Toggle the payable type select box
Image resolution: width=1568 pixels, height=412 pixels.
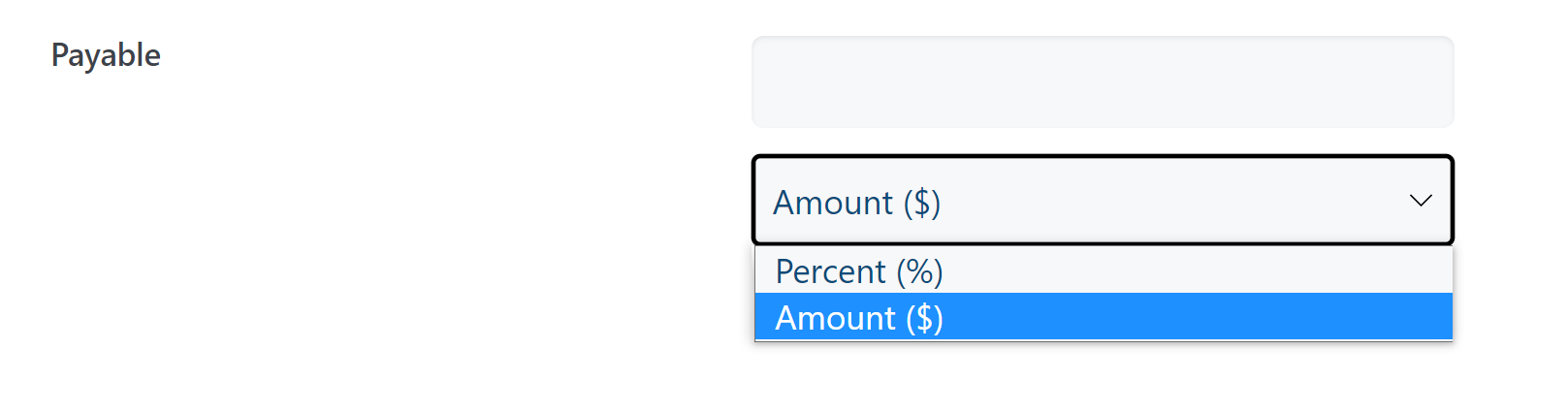click(1103, 201)
